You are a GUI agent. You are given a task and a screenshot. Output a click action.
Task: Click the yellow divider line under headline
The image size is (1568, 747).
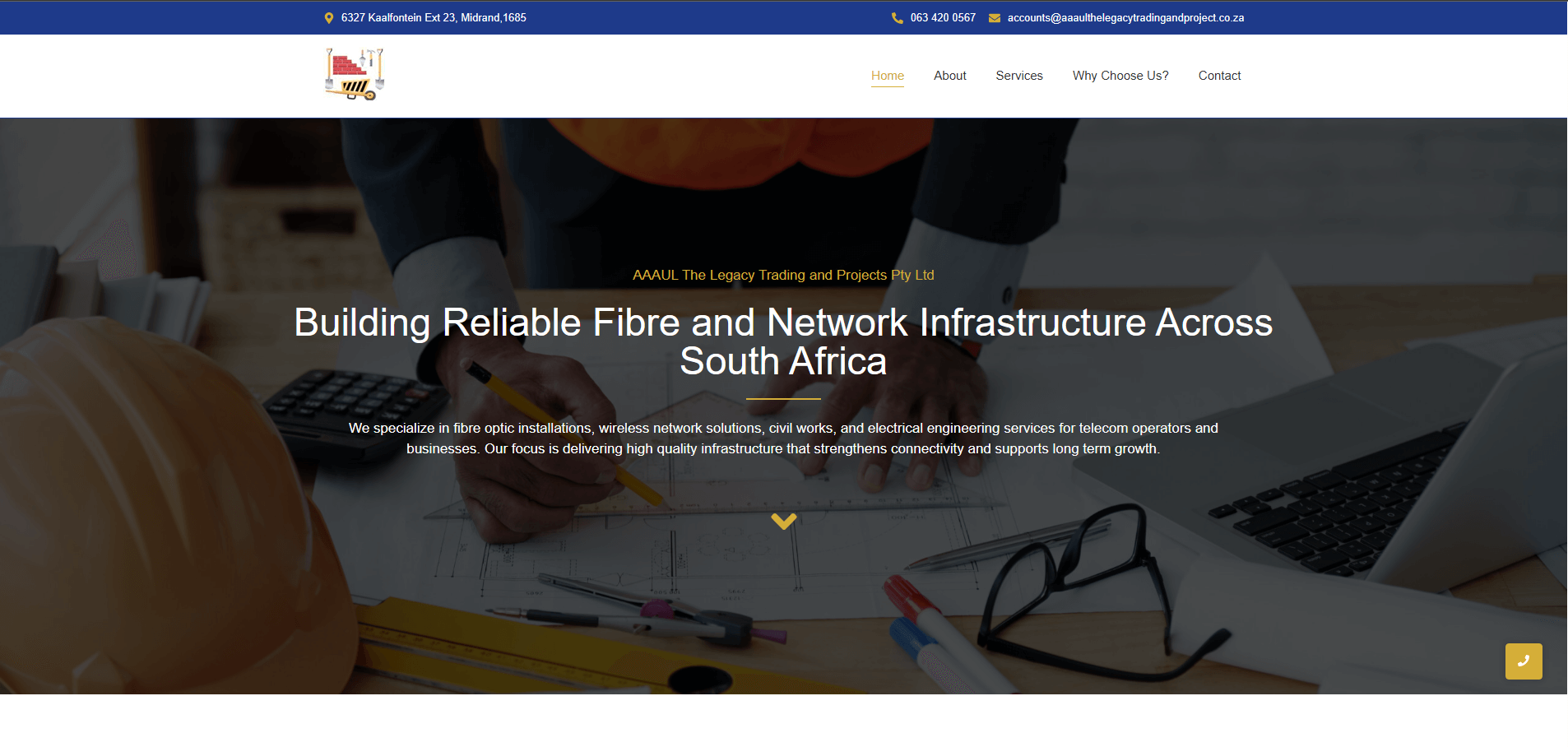(783, 399)
